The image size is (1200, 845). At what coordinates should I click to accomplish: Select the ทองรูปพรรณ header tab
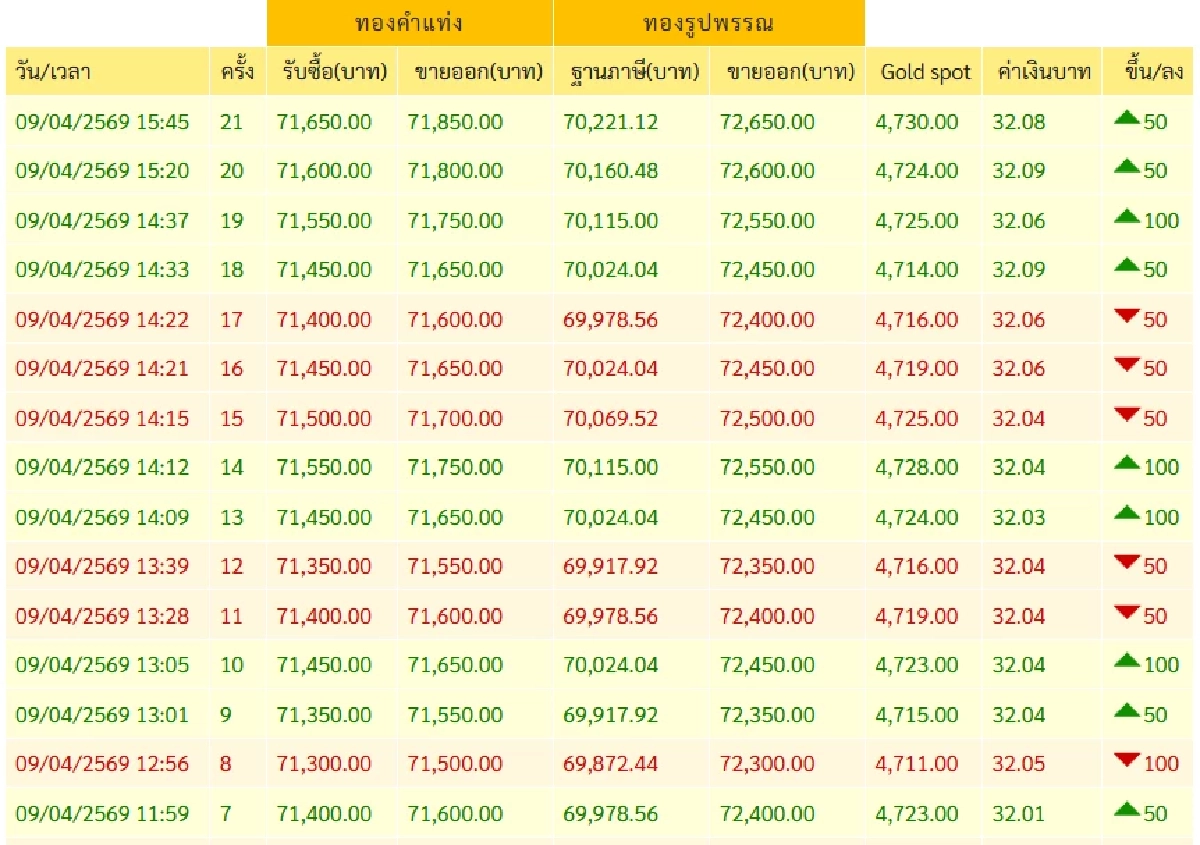click(708, 22)
